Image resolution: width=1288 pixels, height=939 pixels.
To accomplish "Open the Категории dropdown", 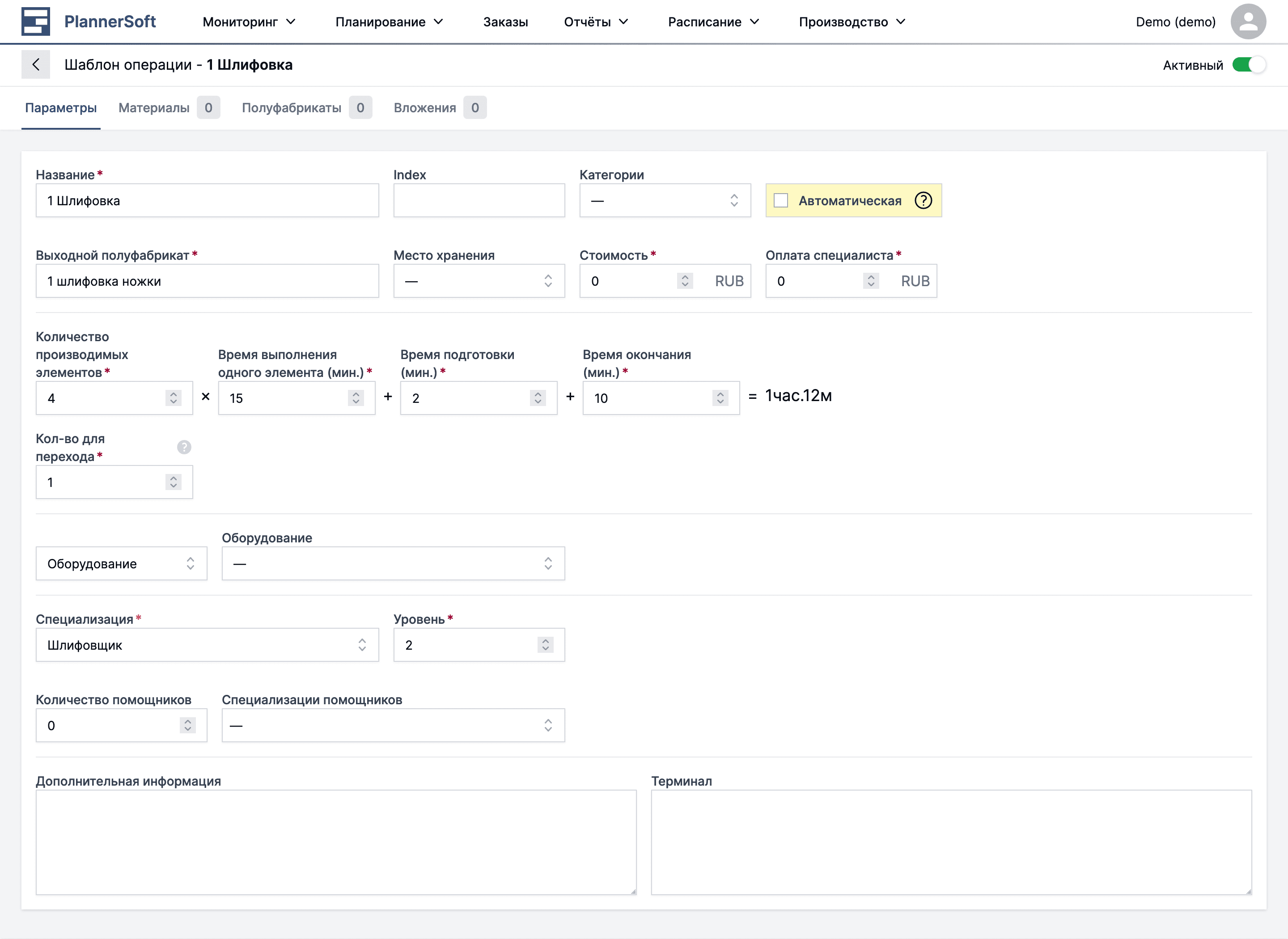I will [665, 201].
